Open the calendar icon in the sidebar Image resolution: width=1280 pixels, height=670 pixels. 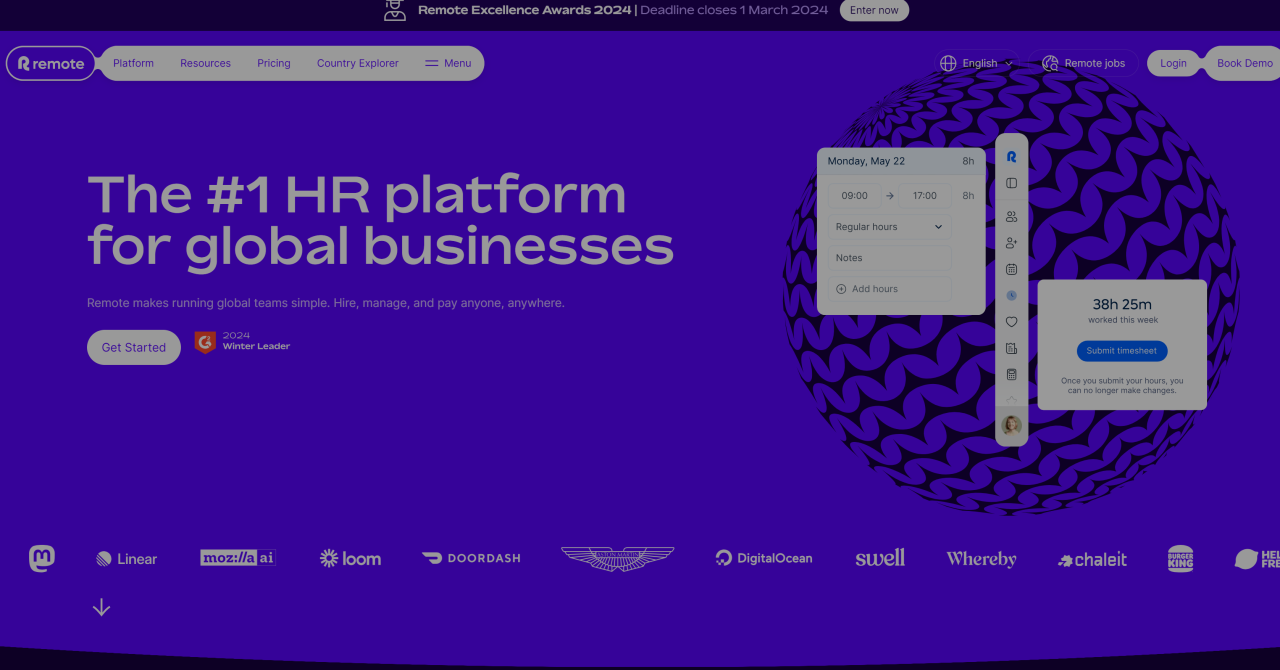(1011, 269)
